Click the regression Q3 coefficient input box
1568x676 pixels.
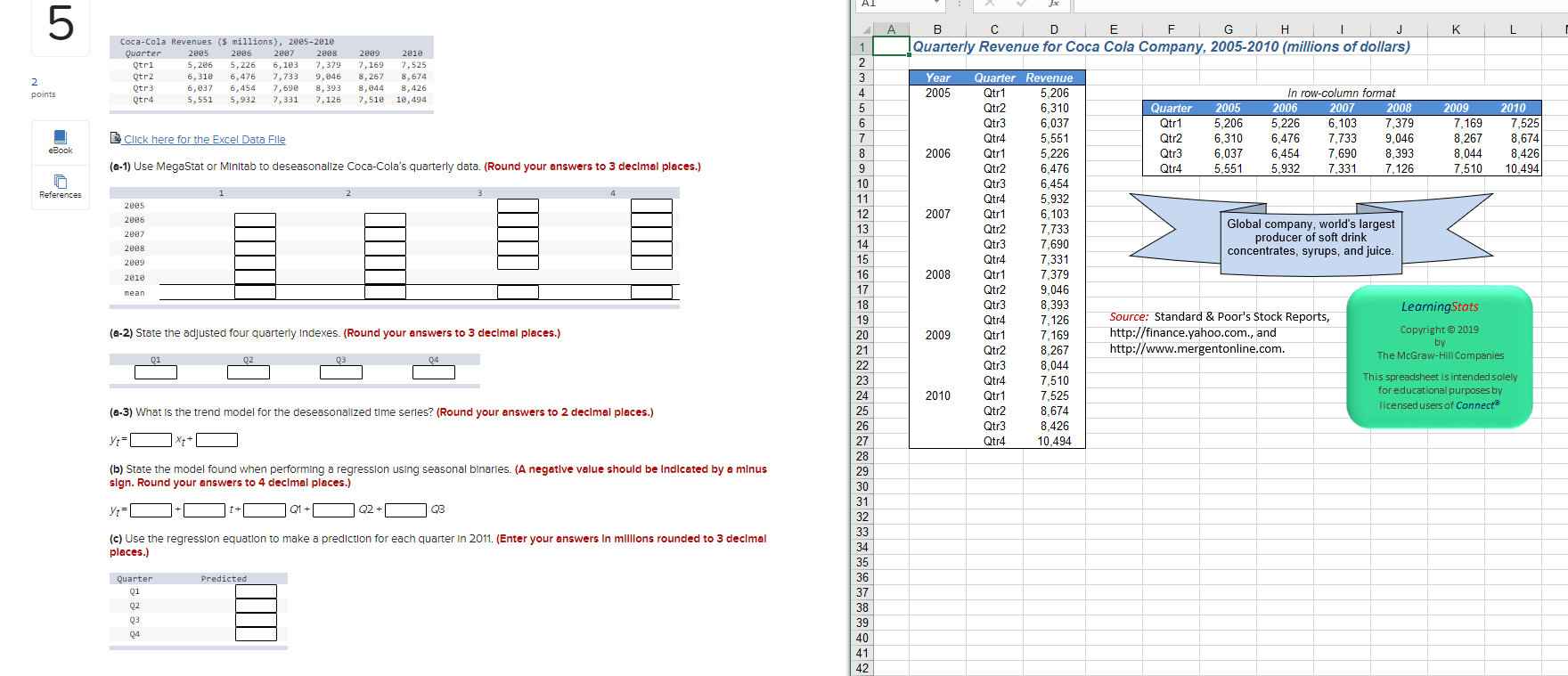(x=405, y=510)
